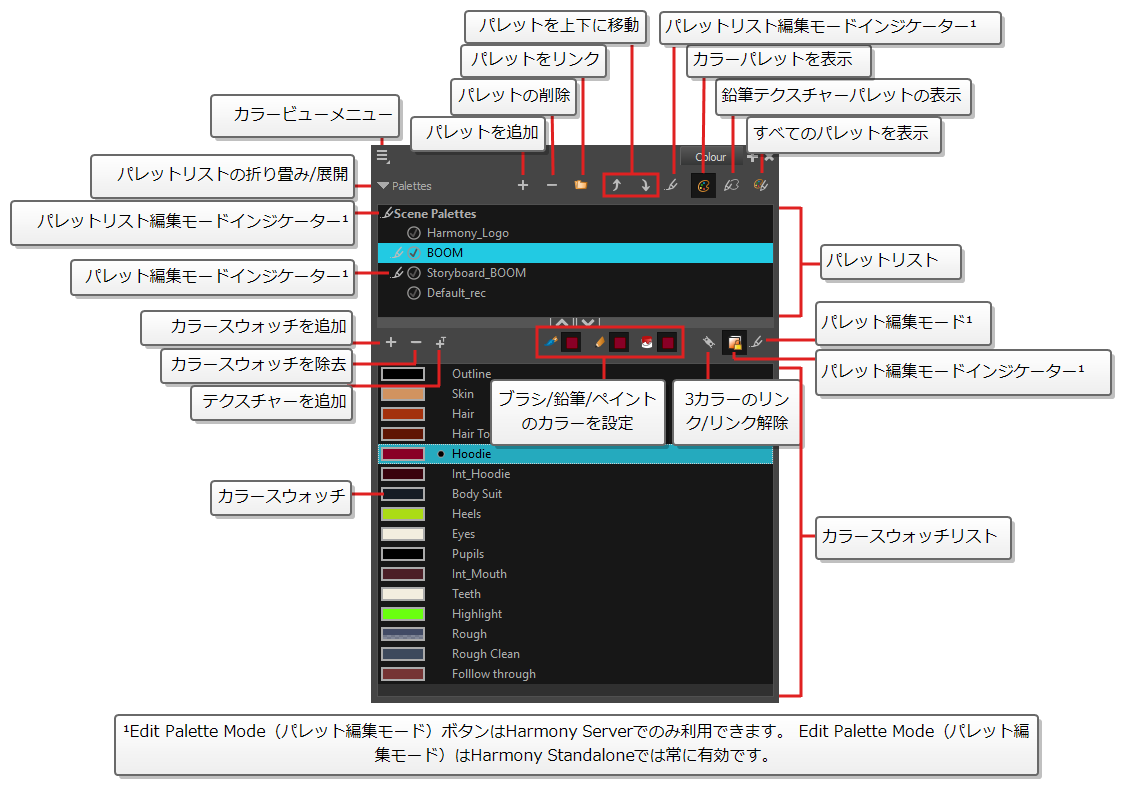Toggle the check icon beside BOOM

pos(413,253)
